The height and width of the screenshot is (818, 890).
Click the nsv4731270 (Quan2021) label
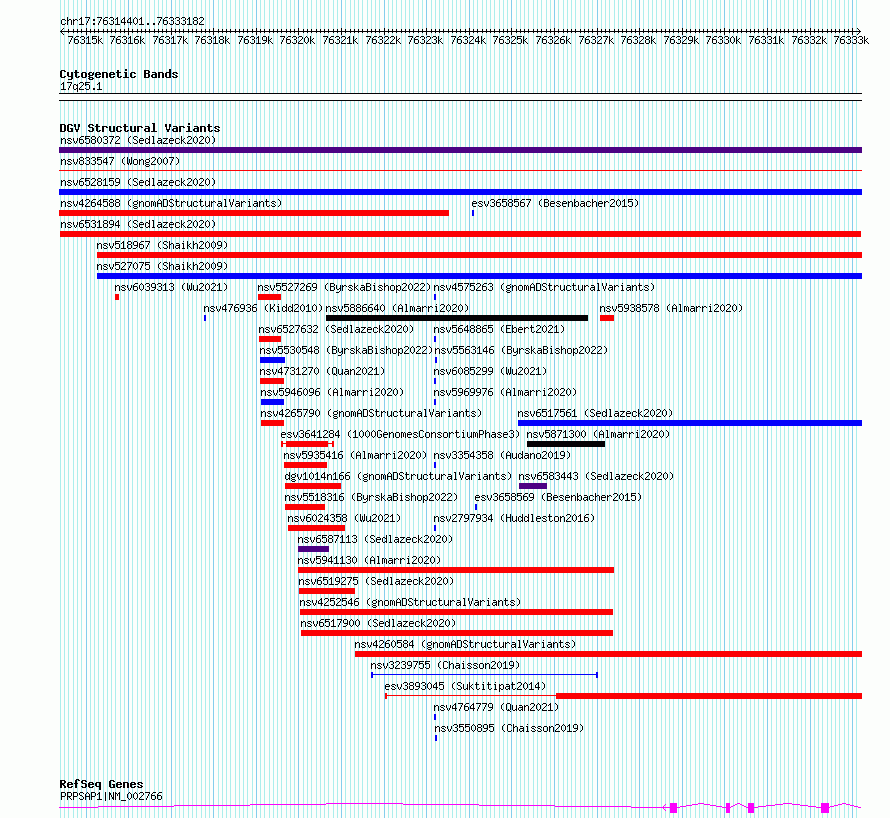322,371
